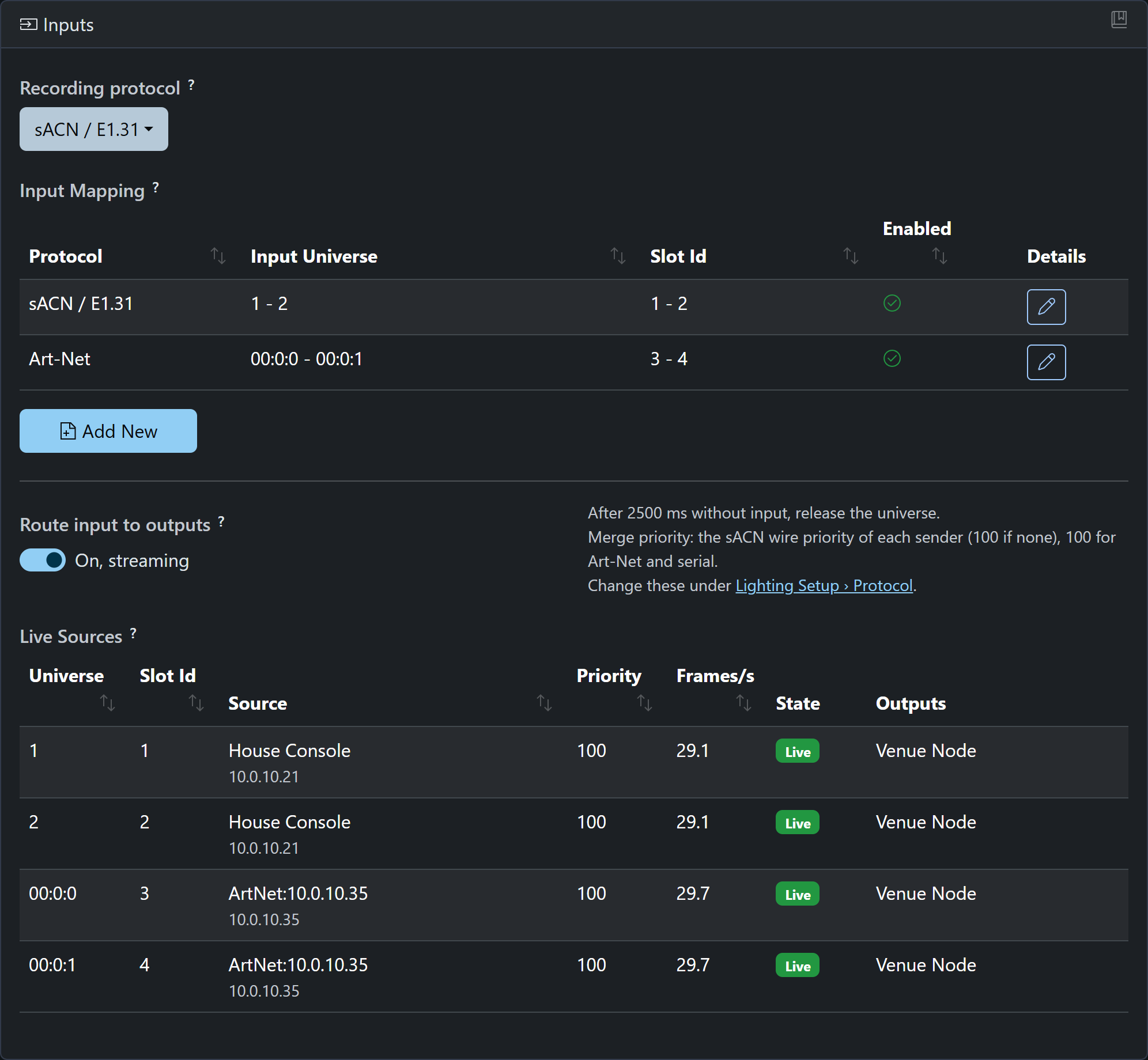The image size is (1148, 1060).
Task: Click the Live badge for universe 00:0:1
Action: (x=798, y=966)
